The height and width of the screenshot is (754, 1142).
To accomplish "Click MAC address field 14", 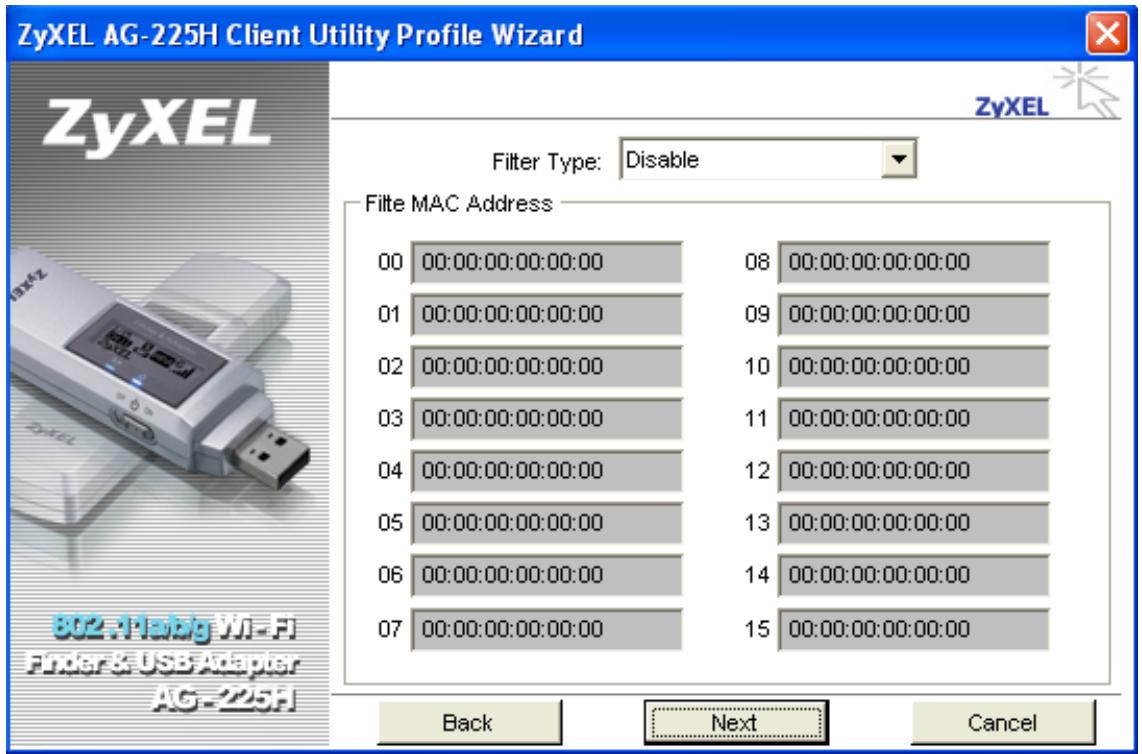I will (x=914, y=575).
